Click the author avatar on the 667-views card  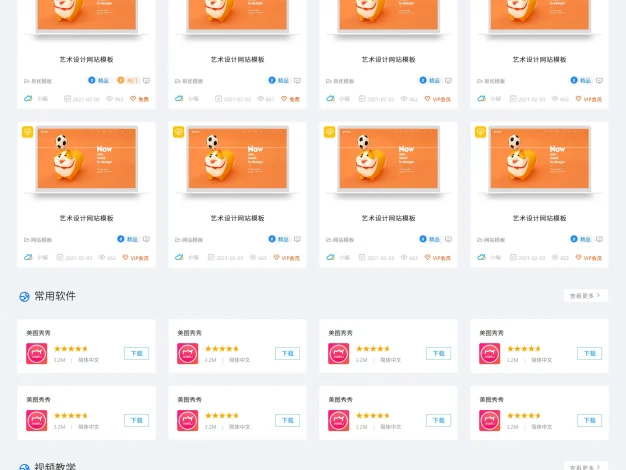(x=179, y=98)
